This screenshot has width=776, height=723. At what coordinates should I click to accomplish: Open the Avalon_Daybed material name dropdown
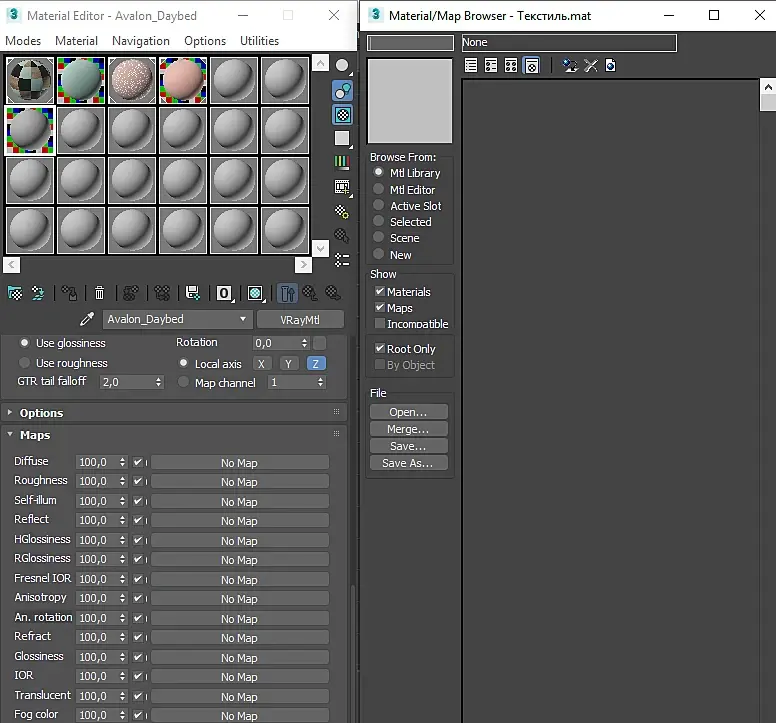coord(177,319)
